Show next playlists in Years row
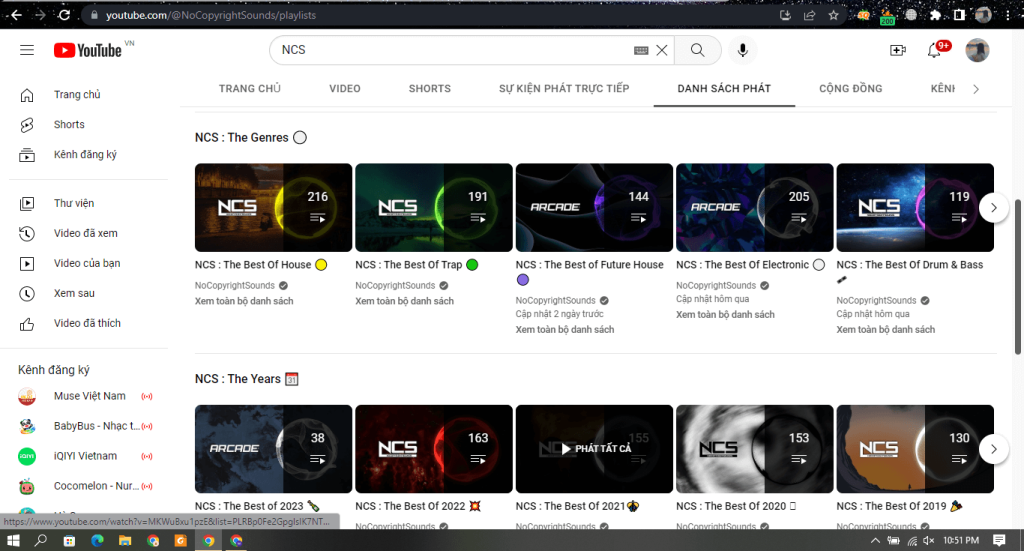The image size is (1024, 551). [x=993, y=449]
